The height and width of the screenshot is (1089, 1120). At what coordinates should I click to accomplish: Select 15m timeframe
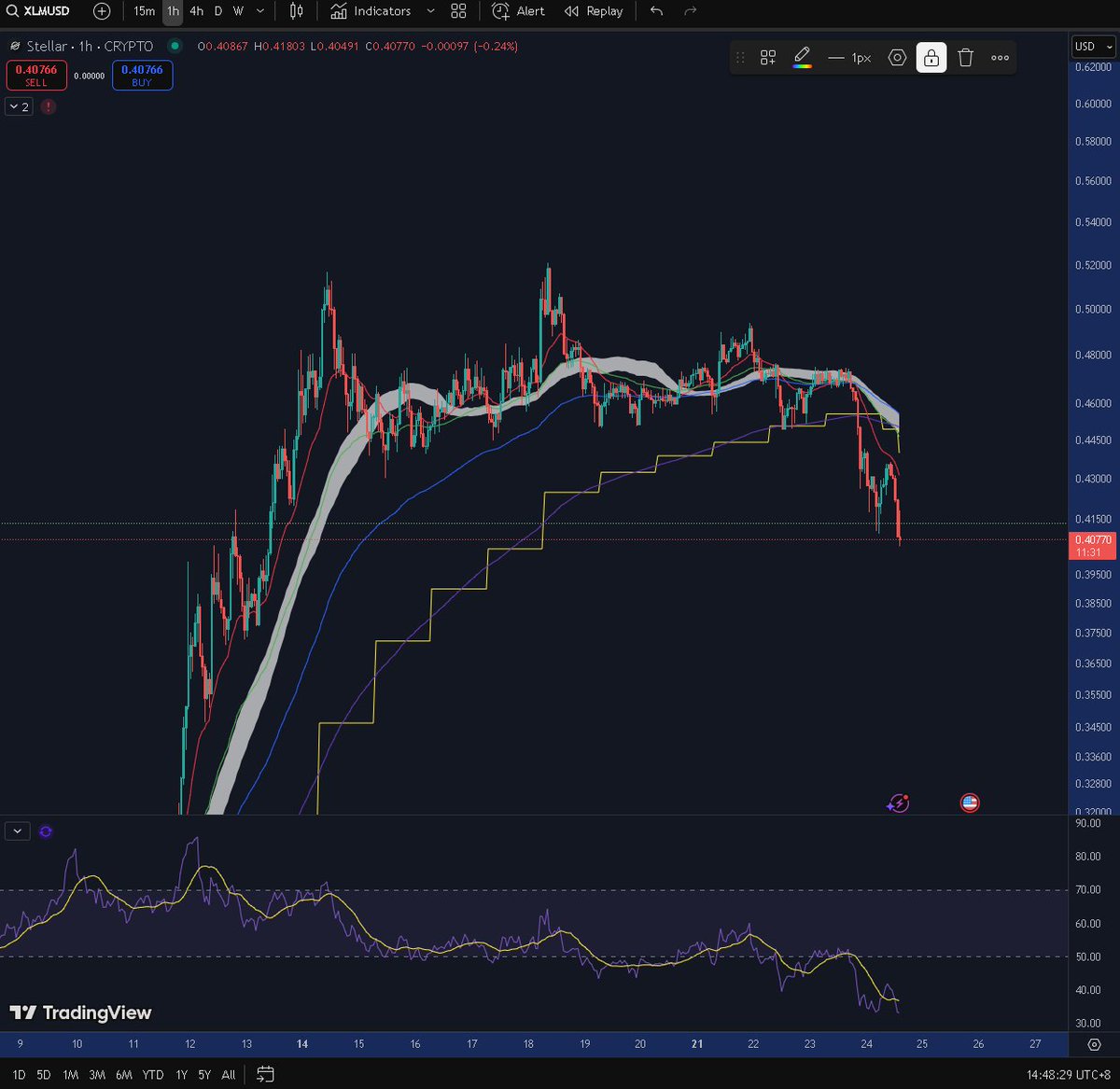pos(144,11)
